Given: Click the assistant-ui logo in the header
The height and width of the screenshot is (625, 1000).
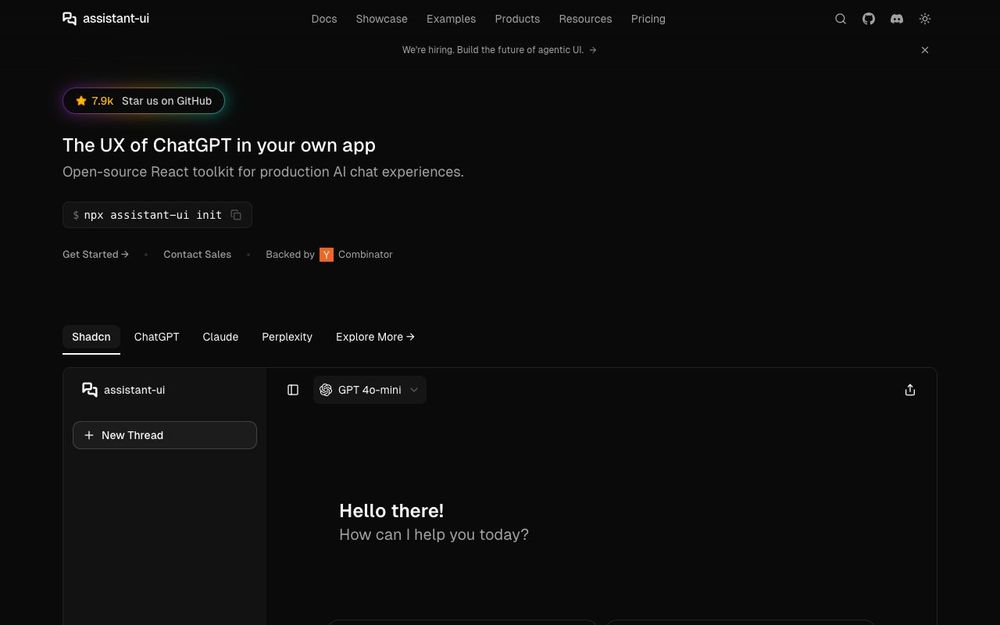Looking at the screenshot, I should click(106, 18).
